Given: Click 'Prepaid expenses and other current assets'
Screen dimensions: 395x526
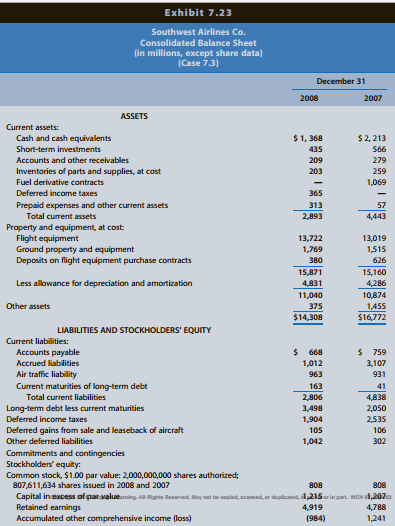Looking at the screenshot, I should (92, 205).
